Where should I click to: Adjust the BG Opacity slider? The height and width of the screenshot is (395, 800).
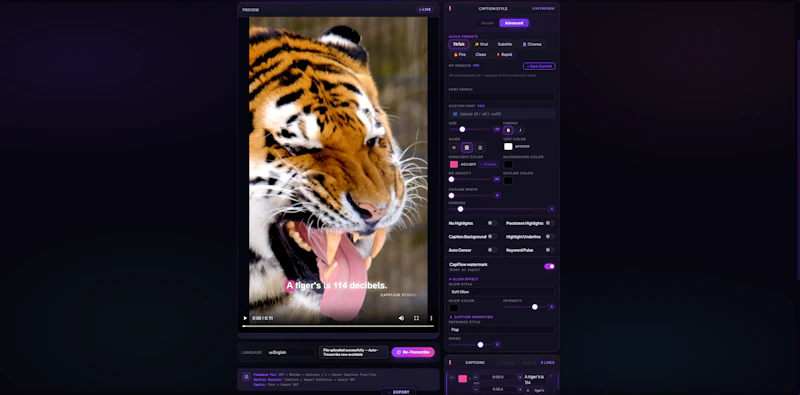click(x=470, y=180)
